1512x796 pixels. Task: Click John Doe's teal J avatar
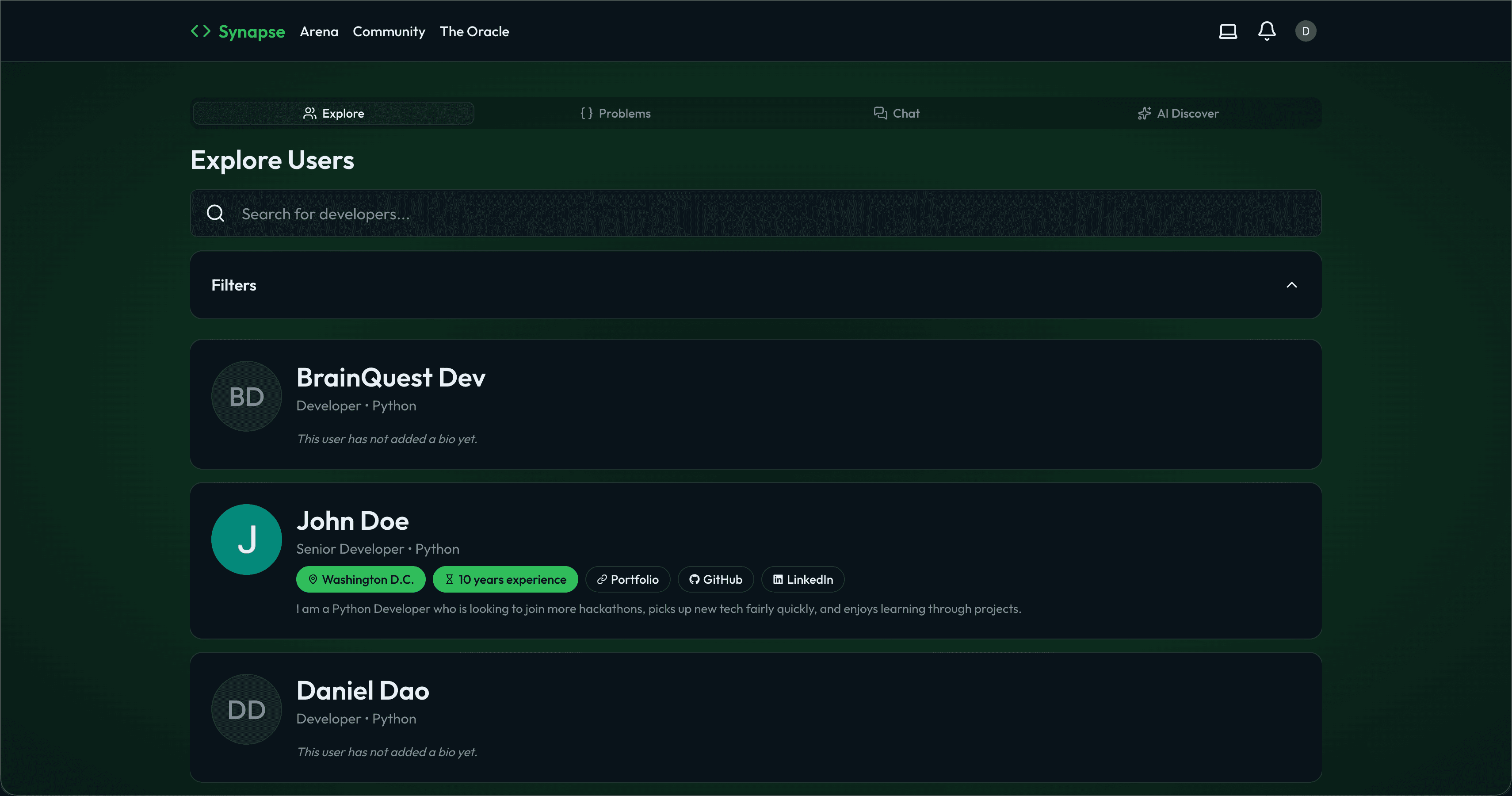(x=247, y=540)
